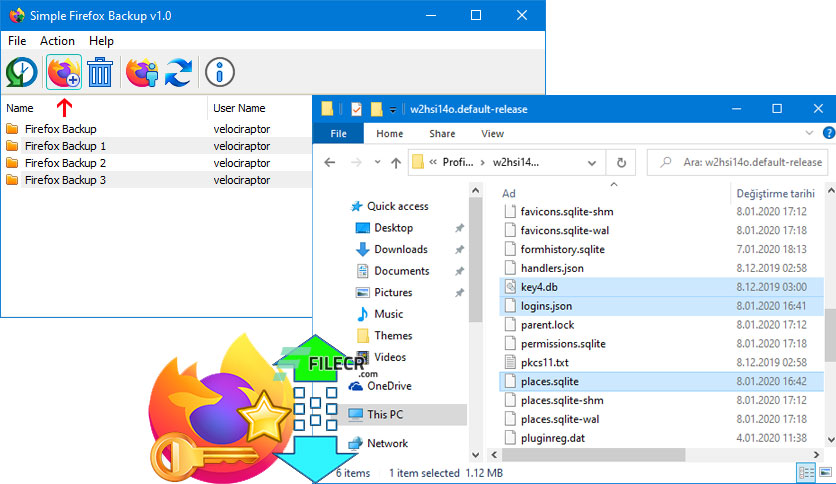The image size is (836, 484).
Task: Click the search box Ara: w2hsi14o.default-release
Action: point(738,163)
